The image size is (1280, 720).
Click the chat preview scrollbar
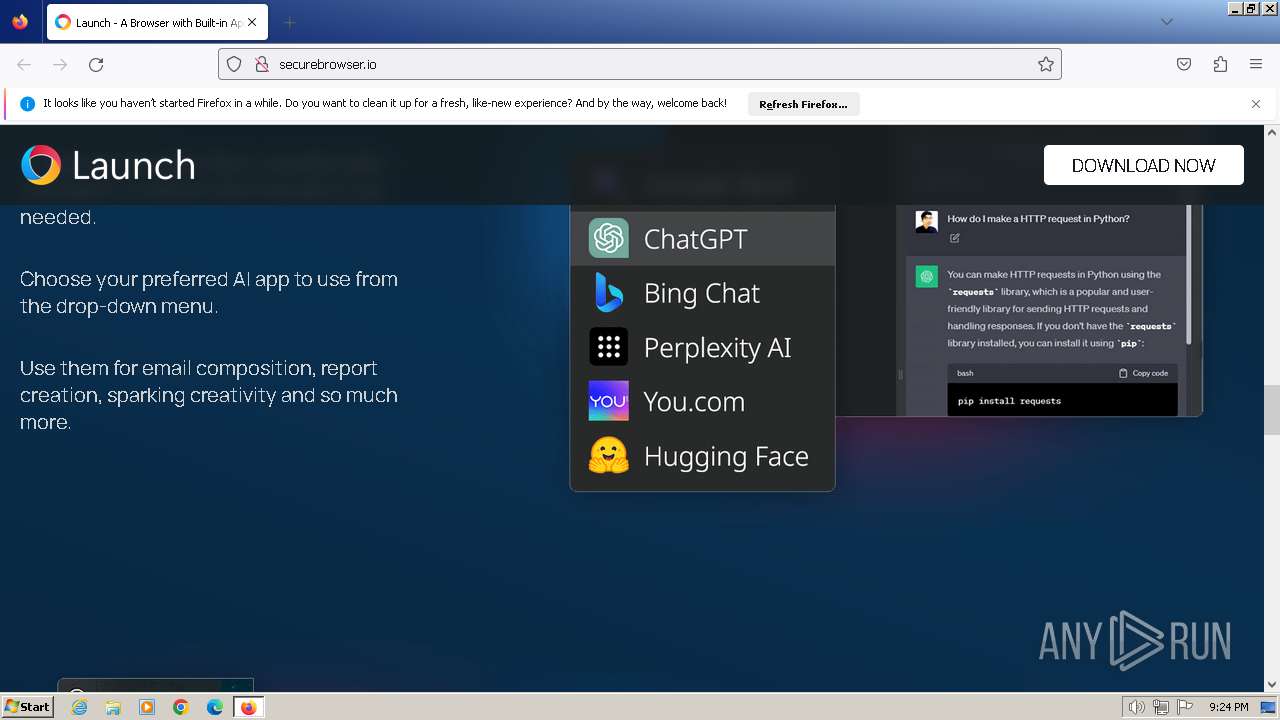(1189, 275)
